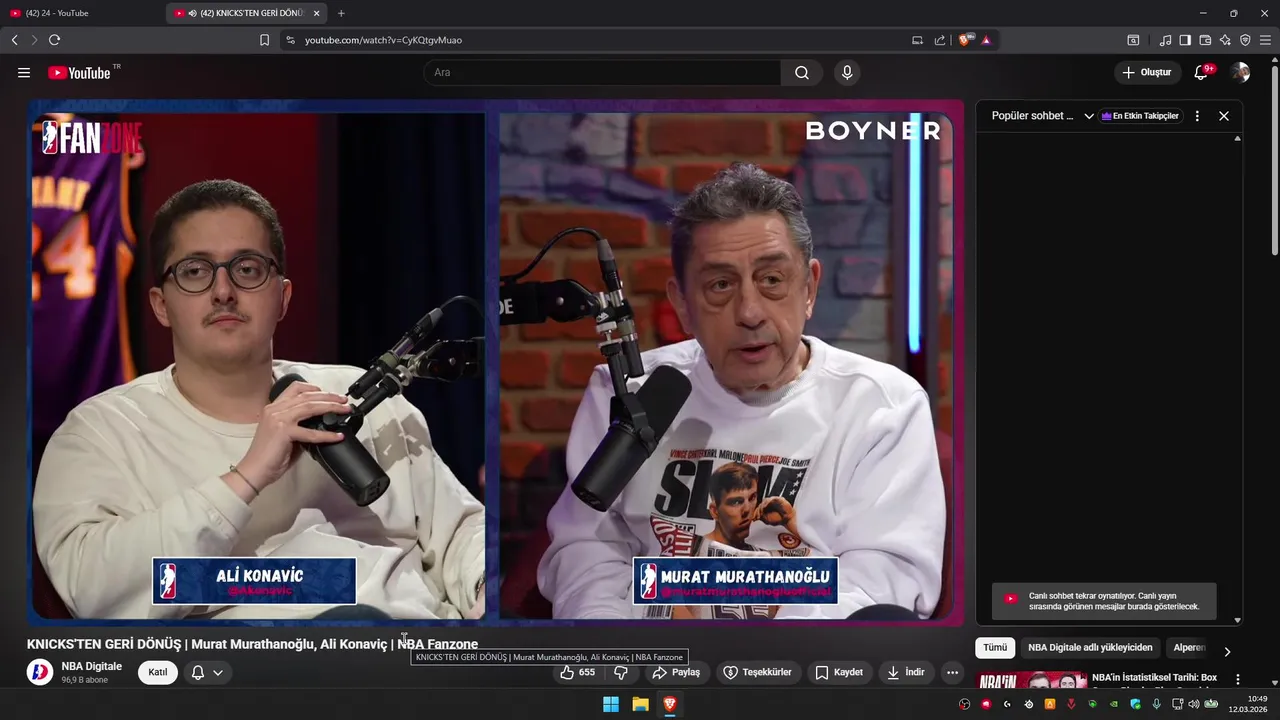Open 'NBA'in İstatistiksel Tarihi' video thumbnail
The width and height of the screenshot is (1280, 720).
[1031, 681]
